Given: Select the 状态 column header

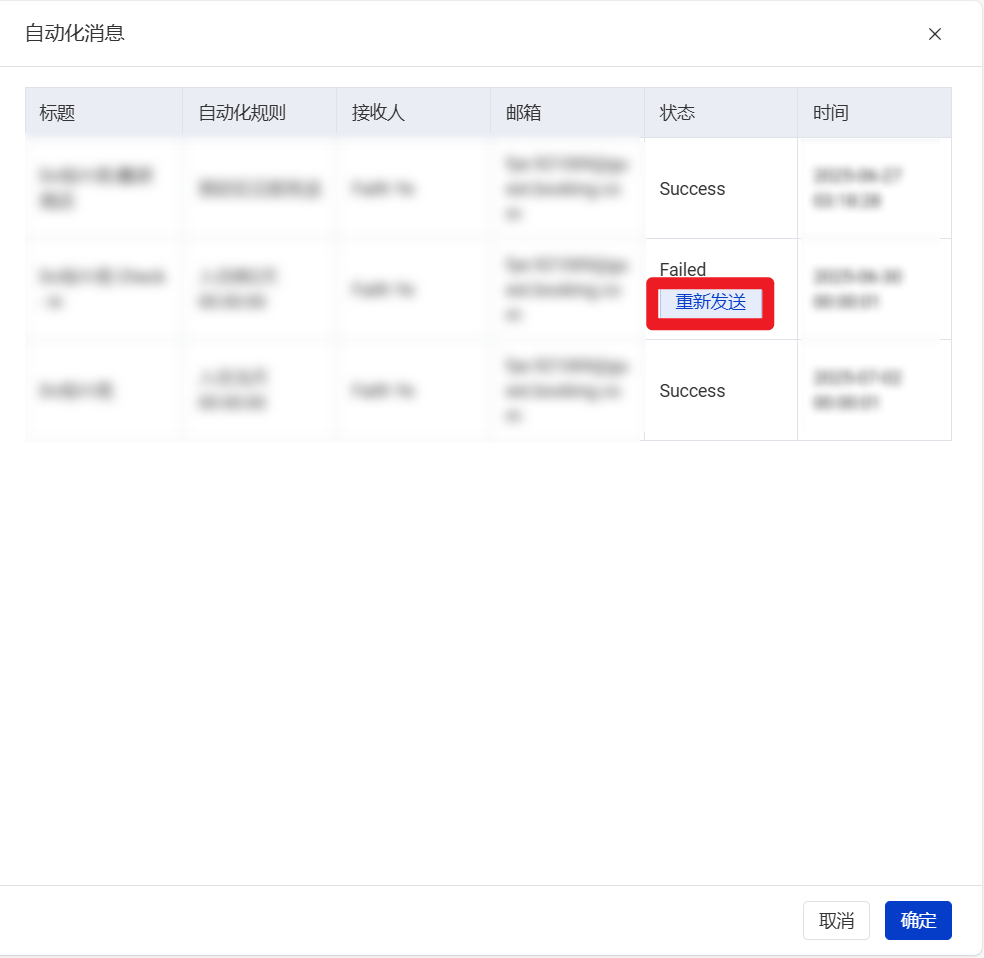Looking at the screenshot, I should 677,113.
